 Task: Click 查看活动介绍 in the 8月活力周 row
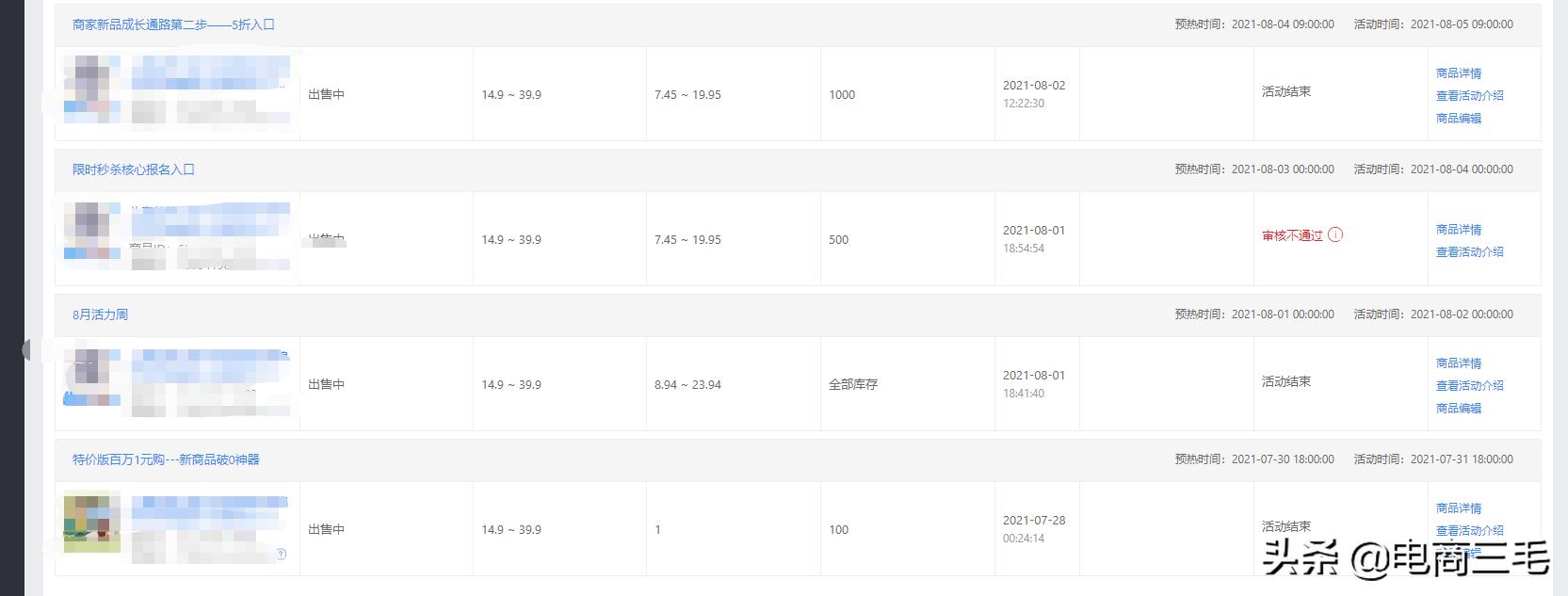(1469, 385)
